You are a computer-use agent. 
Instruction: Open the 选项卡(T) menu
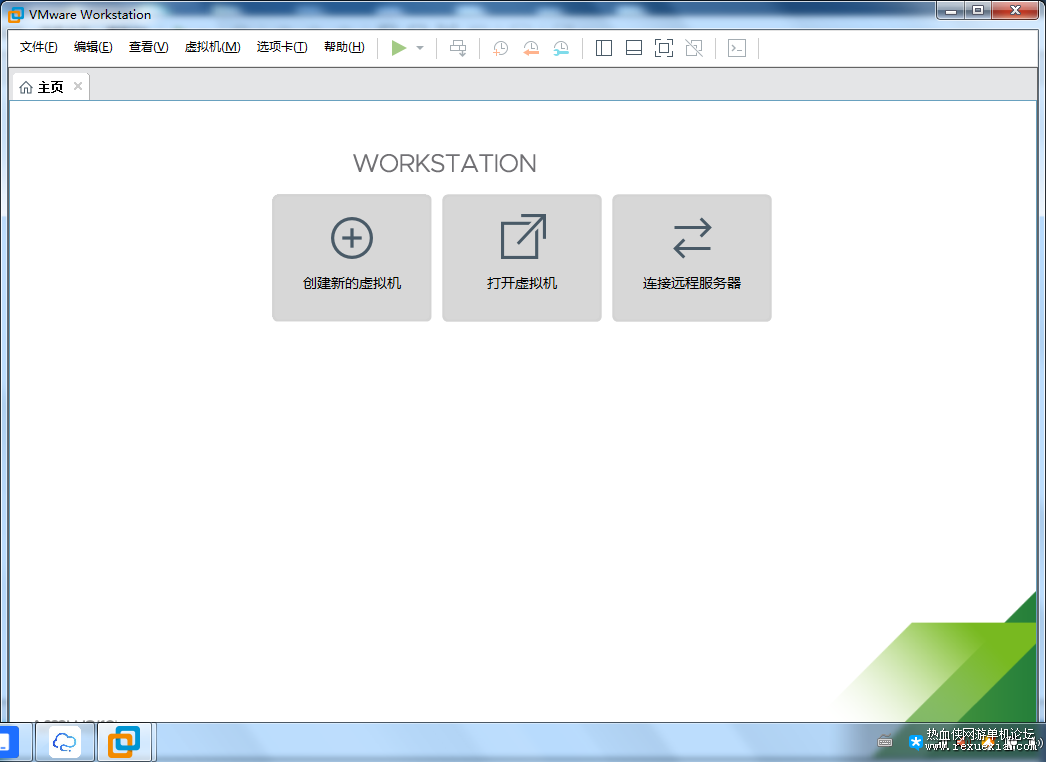(282, 47)
